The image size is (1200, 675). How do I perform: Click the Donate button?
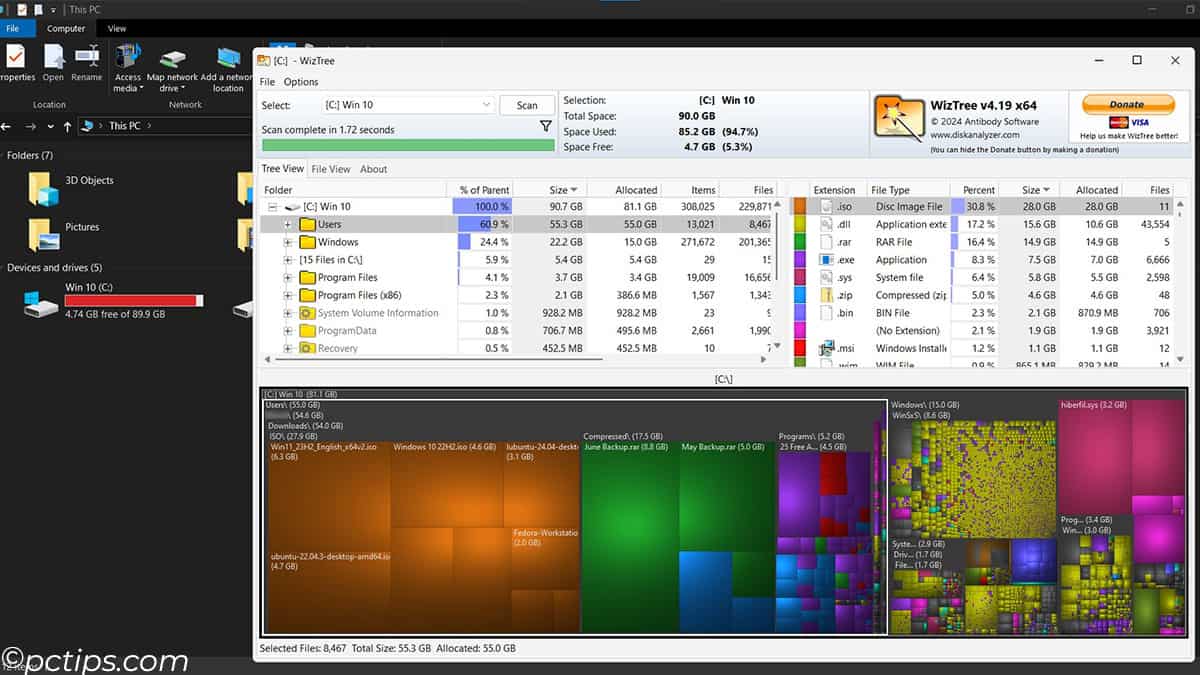click(x=1128, y=103)
